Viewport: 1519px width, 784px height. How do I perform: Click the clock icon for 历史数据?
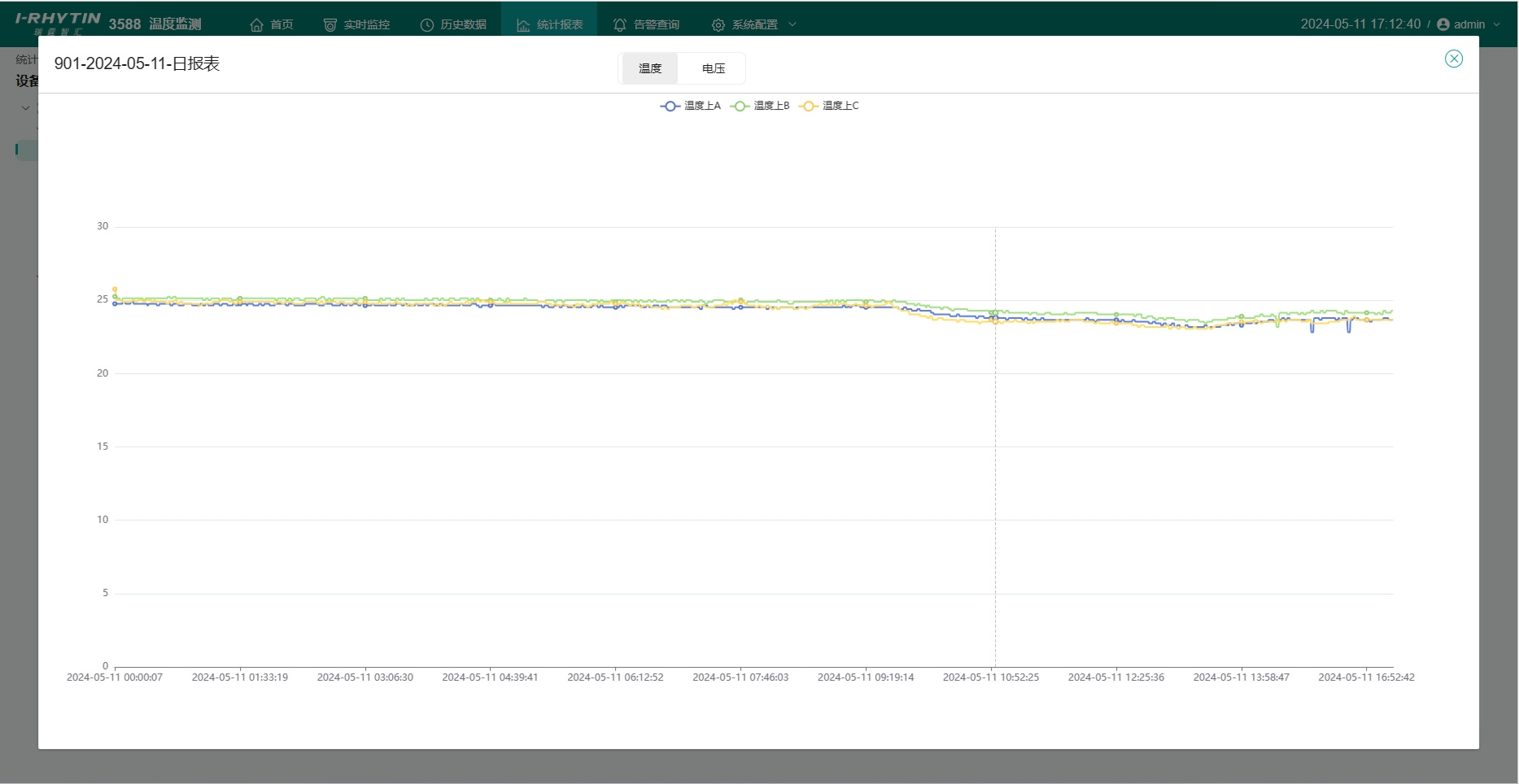tap(426, 24)
